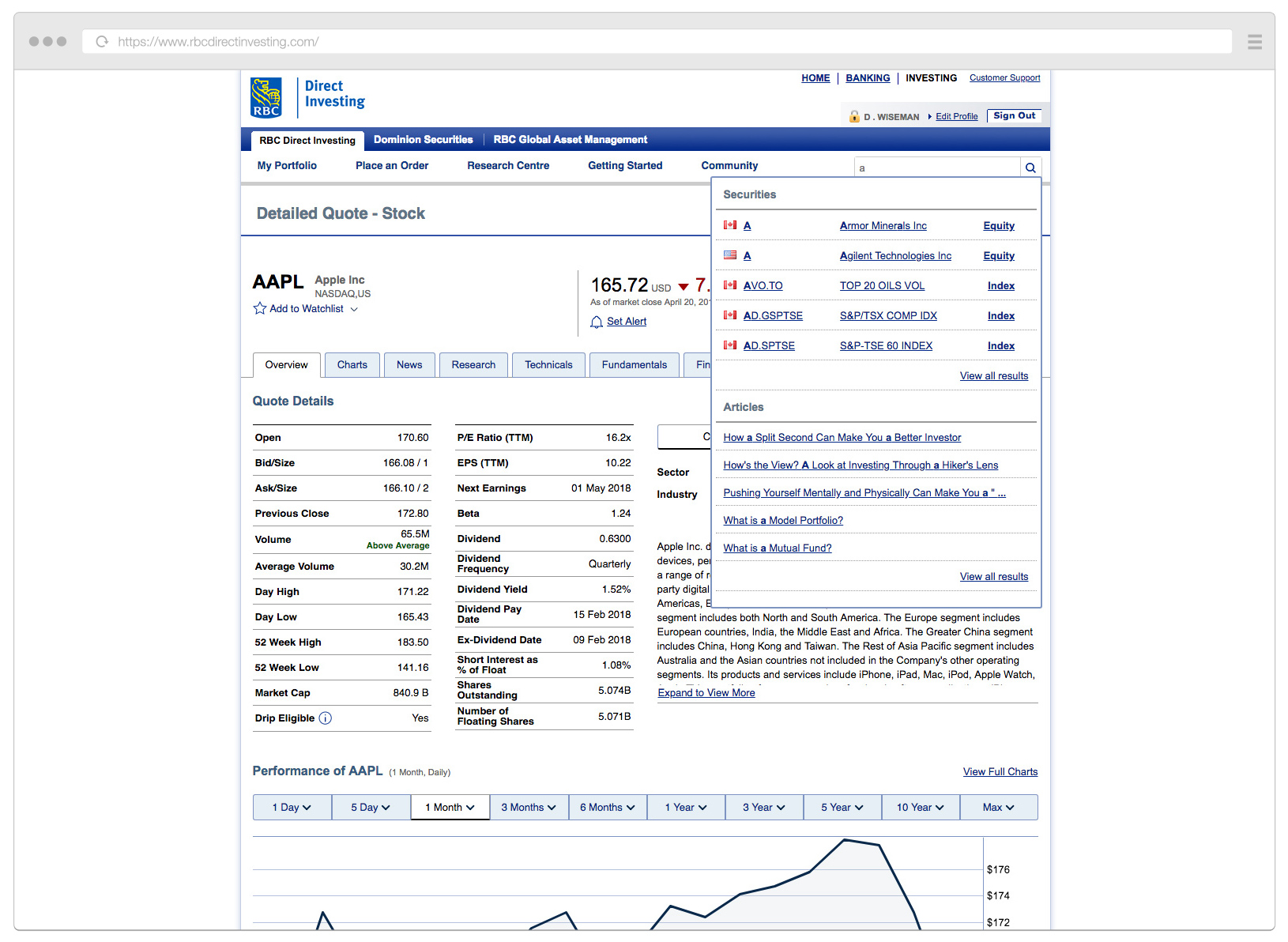
Task: Open the browser hamburger menu
Action: 1254,42
